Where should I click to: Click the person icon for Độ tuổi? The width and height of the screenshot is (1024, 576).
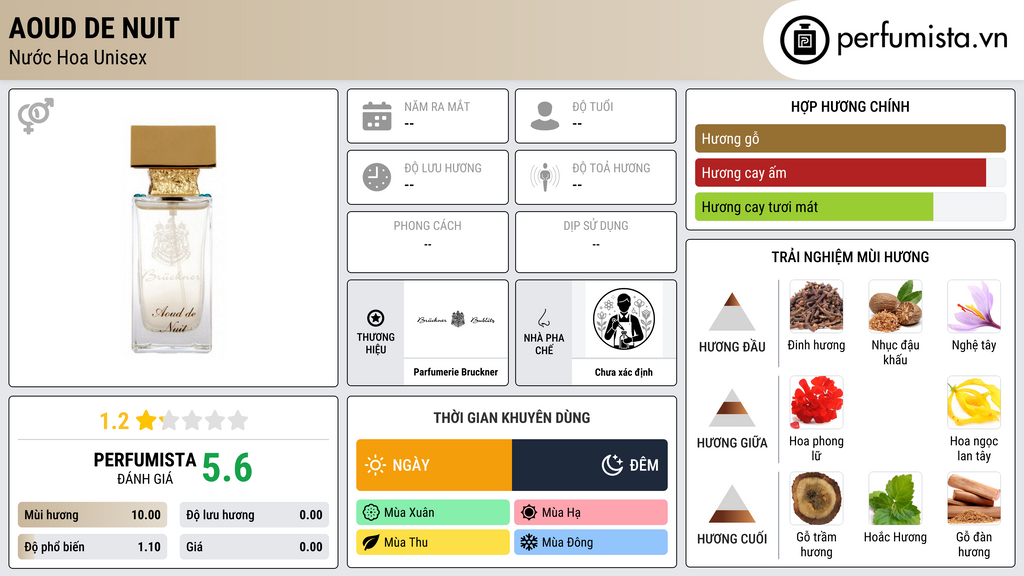pyautogui.click(x=545, y=116)
